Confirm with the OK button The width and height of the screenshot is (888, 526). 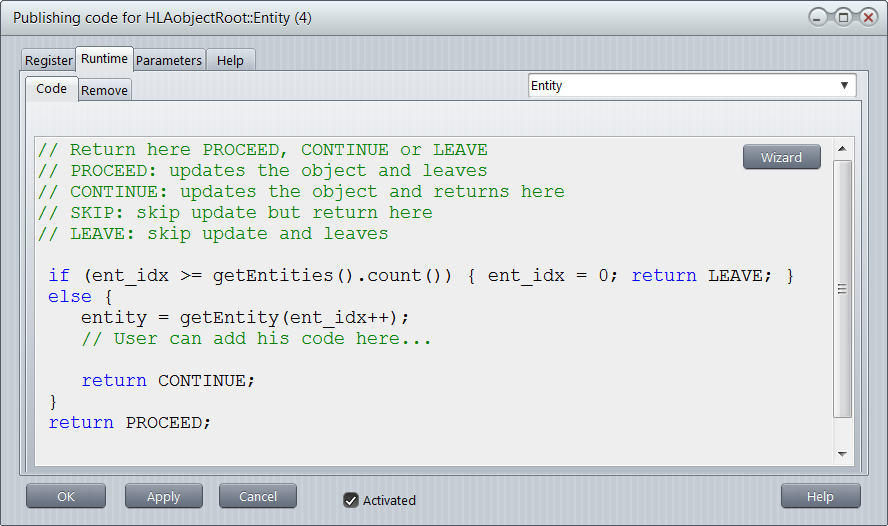66,496
